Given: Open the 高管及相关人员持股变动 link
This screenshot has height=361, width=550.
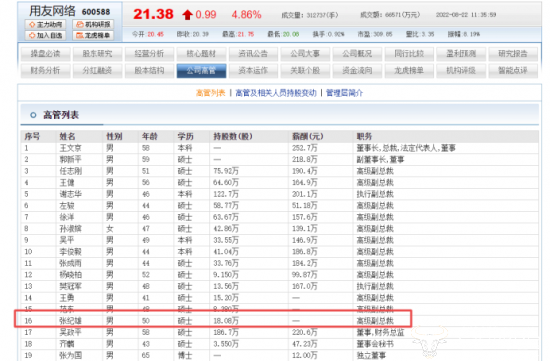Looking at the screenshot, I should tap(276, 93).
